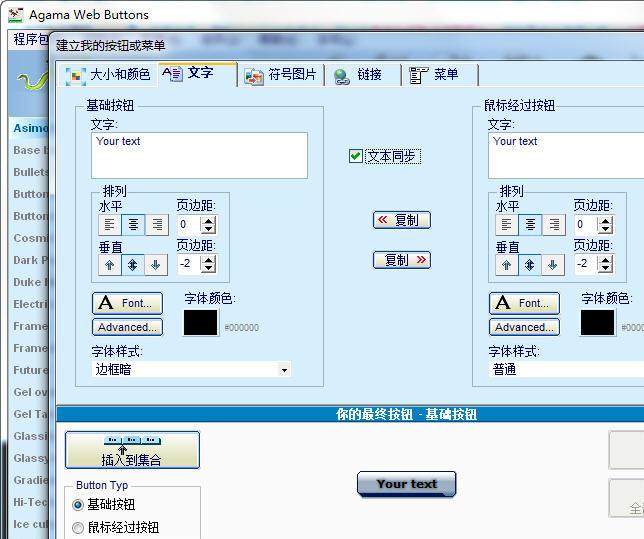The image size is (644, 539).
Task: Open 程序包 menu in main window
Action: pyautogui.click(x=30, y=39)
